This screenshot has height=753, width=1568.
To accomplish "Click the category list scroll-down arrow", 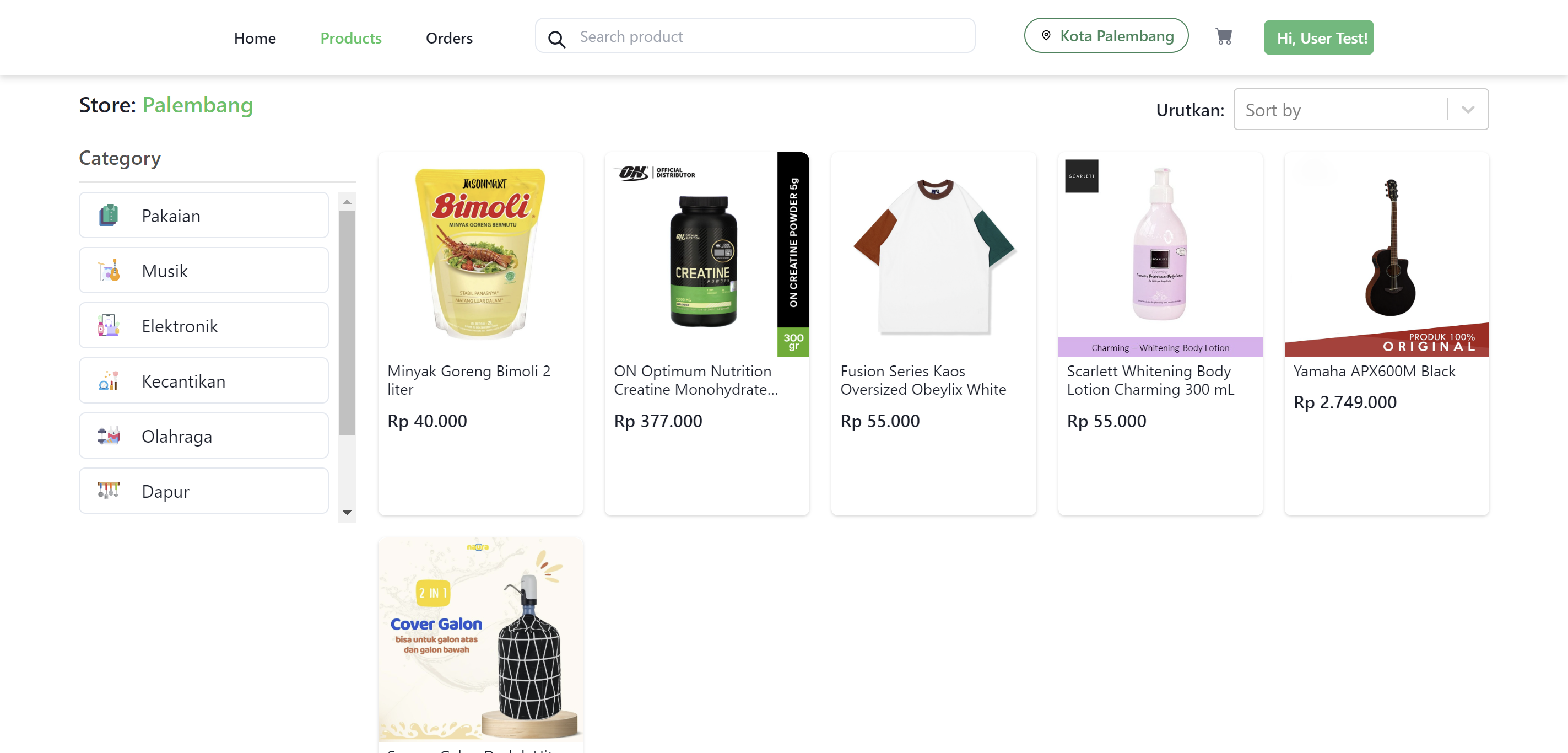I will pos(347,512).
